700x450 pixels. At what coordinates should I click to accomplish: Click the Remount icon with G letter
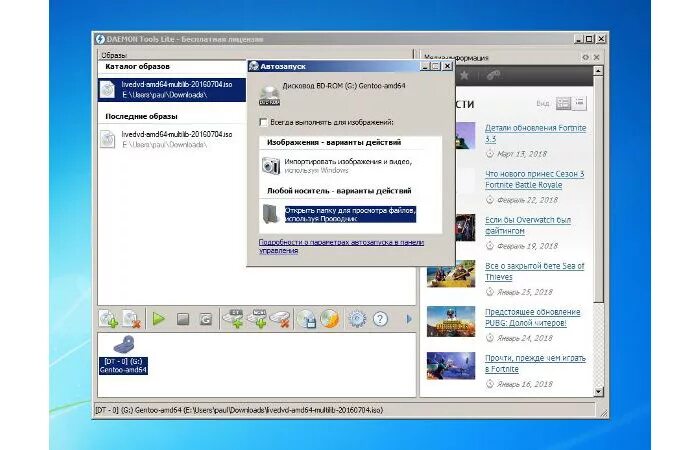coord(206,319)
